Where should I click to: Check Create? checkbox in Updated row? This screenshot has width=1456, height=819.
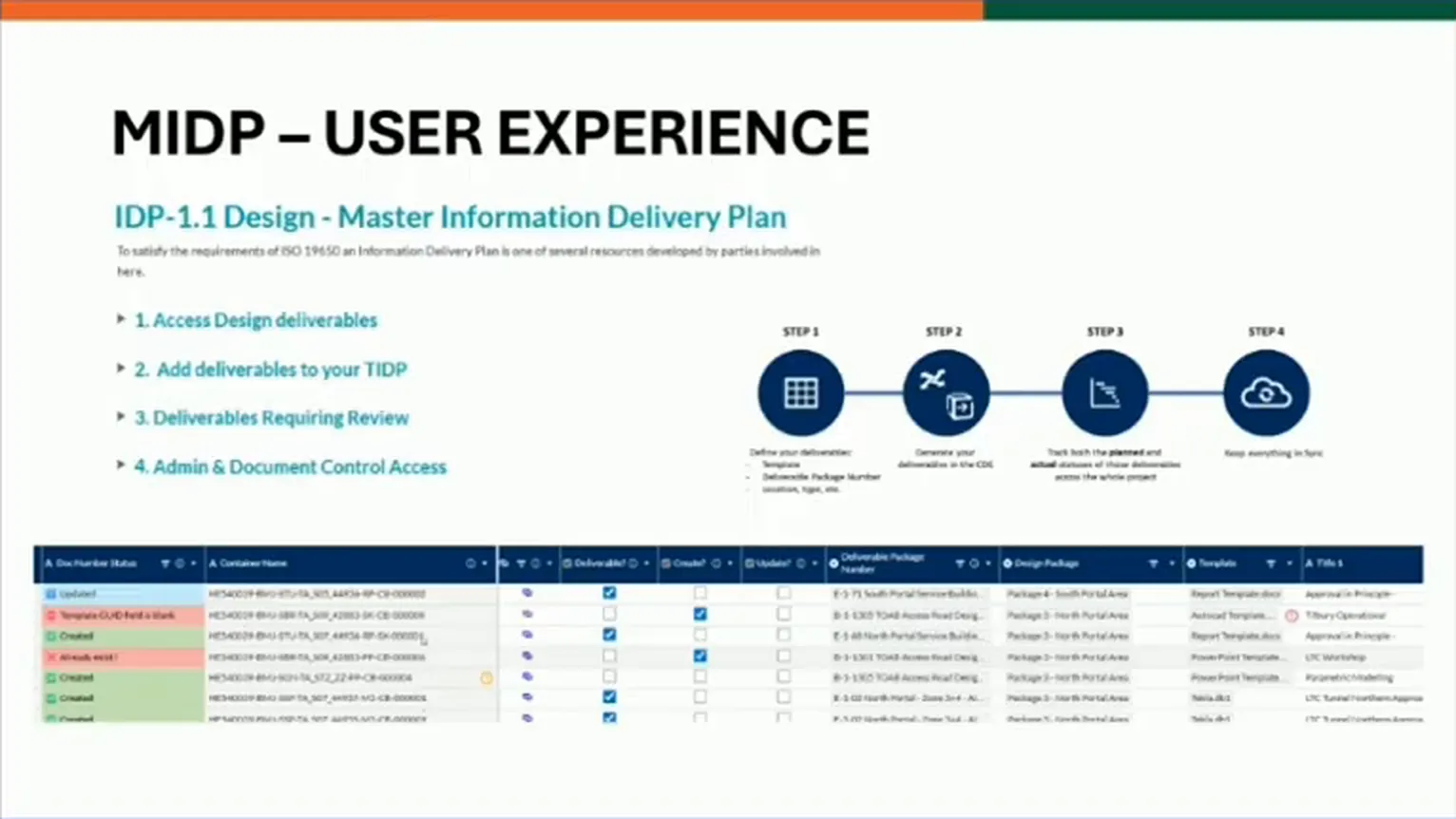click(x=700, y=593)
